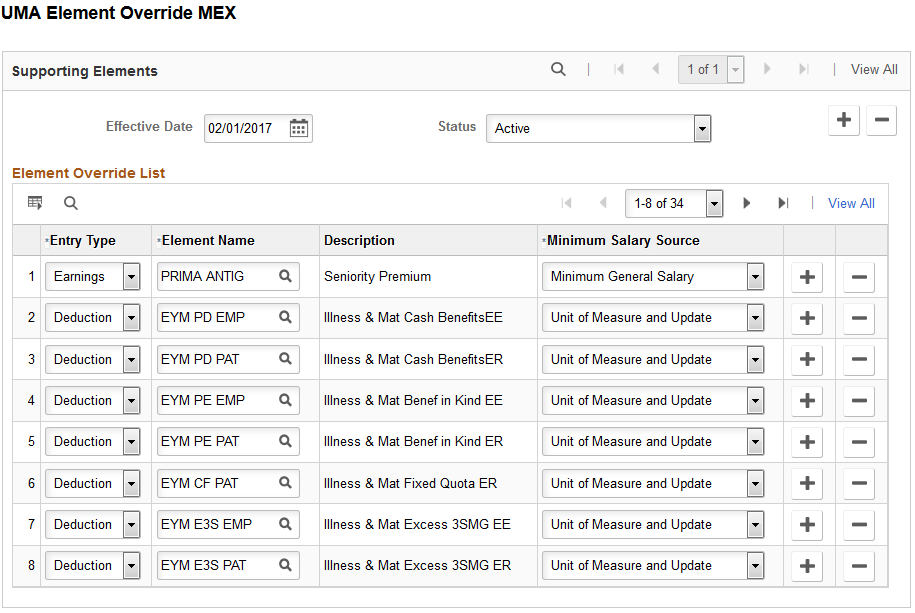915x613 pixels.
Task: Look up element name EYM PD PAT
Action: (285, 358)
